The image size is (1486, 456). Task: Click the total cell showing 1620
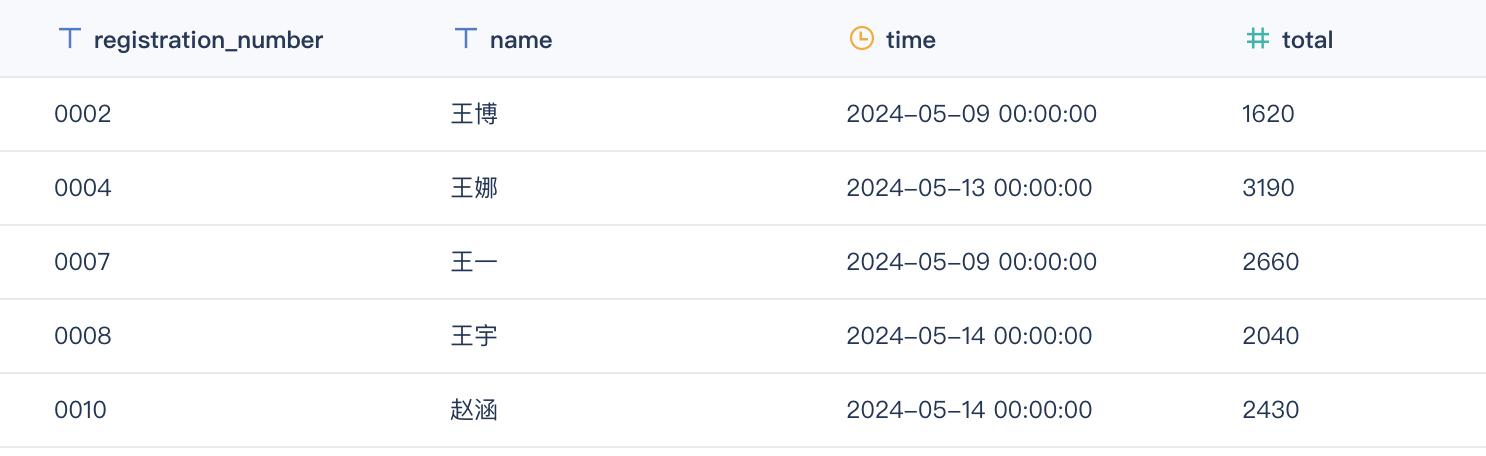(x=1268, y=114)
